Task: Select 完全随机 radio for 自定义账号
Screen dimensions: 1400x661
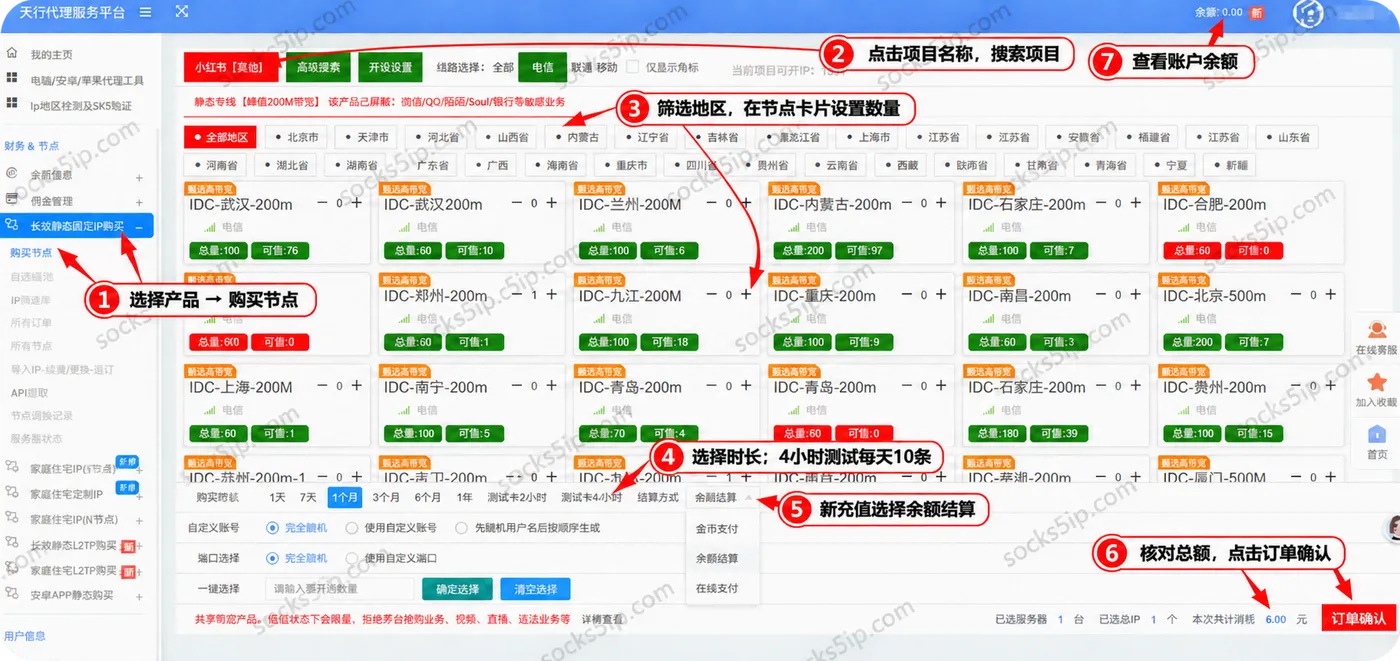Action: 272,527
